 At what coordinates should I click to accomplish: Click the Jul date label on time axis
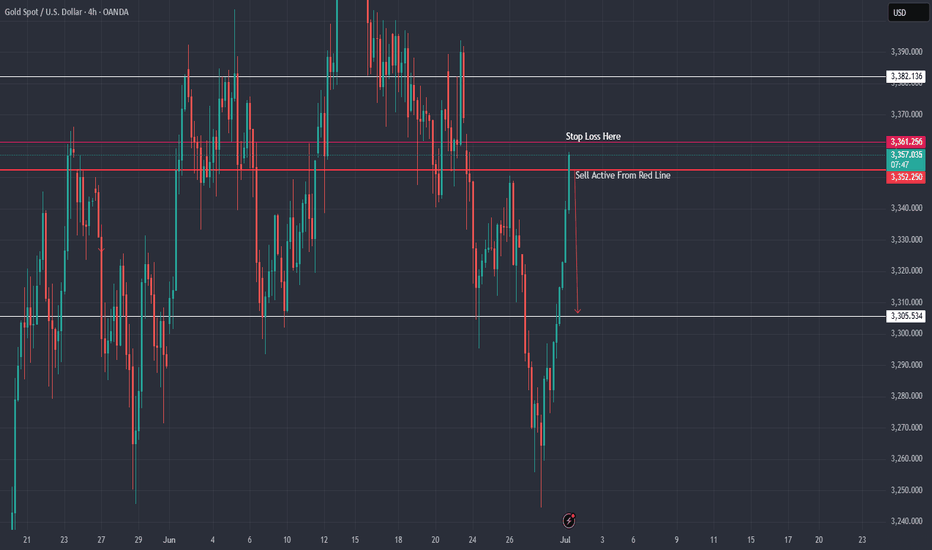click(x=565, y=540)
